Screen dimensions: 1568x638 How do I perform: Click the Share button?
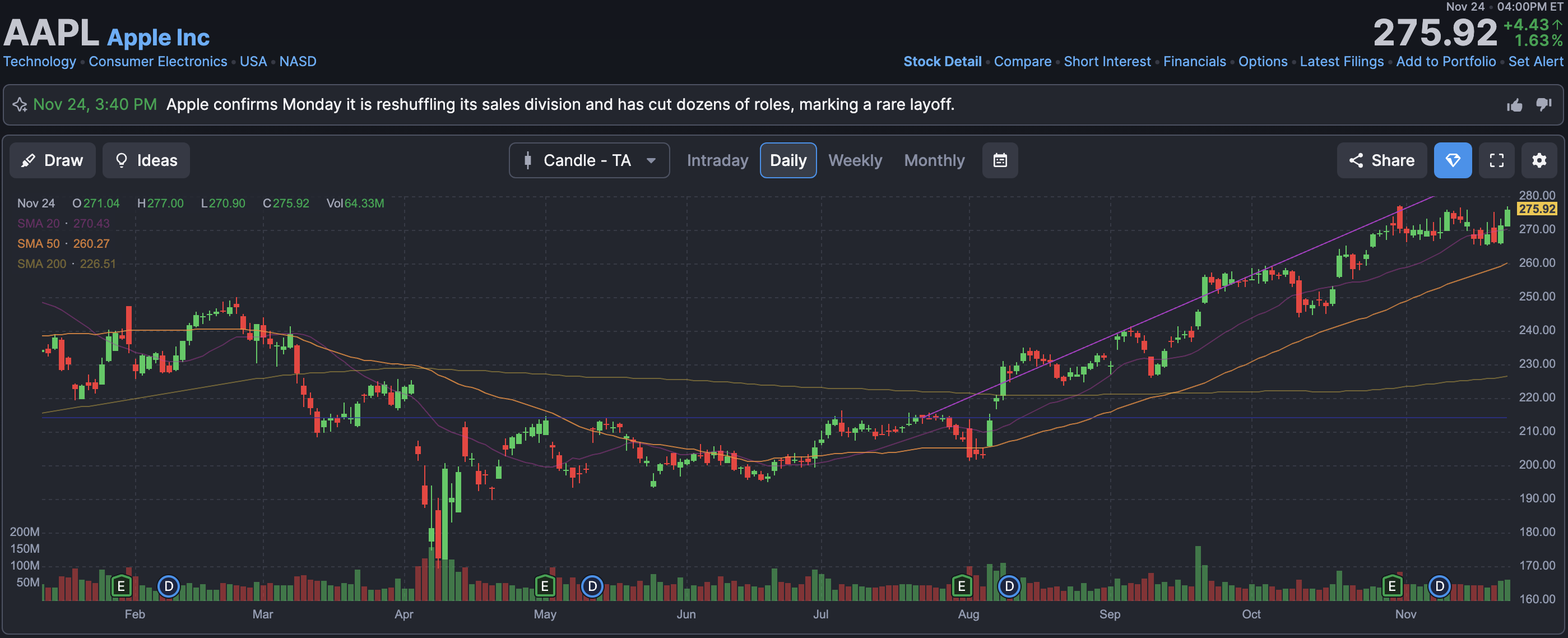coord(1381,160)
